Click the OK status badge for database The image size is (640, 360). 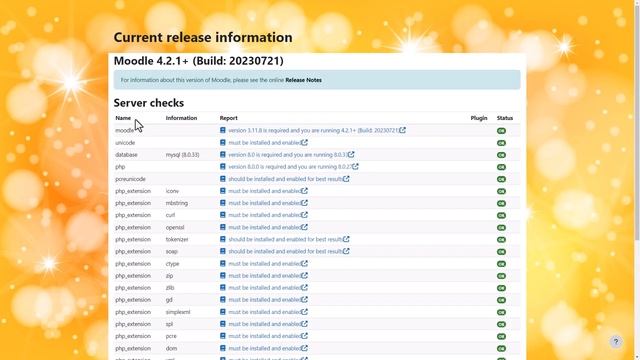click(x=501, y=155)
